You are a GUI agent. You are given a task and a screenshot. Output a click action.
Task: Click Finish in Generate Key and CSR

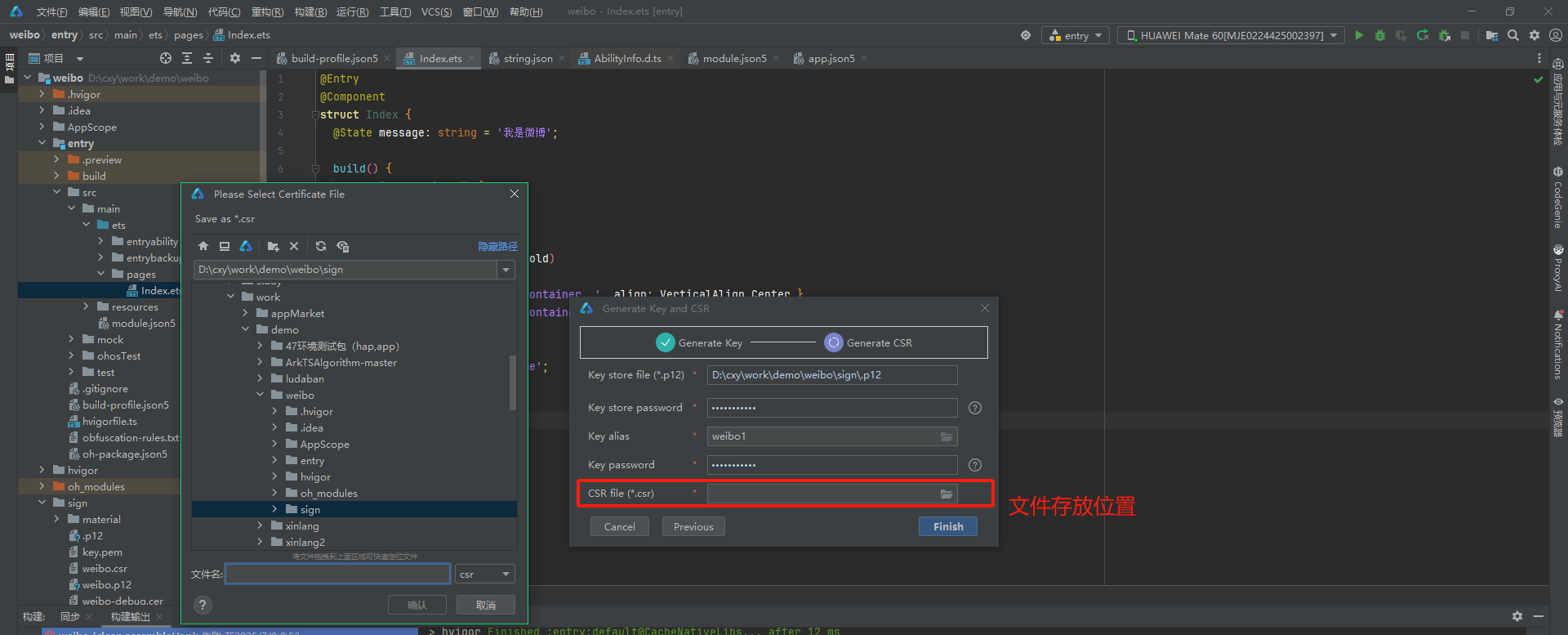[x=948, y=526]
